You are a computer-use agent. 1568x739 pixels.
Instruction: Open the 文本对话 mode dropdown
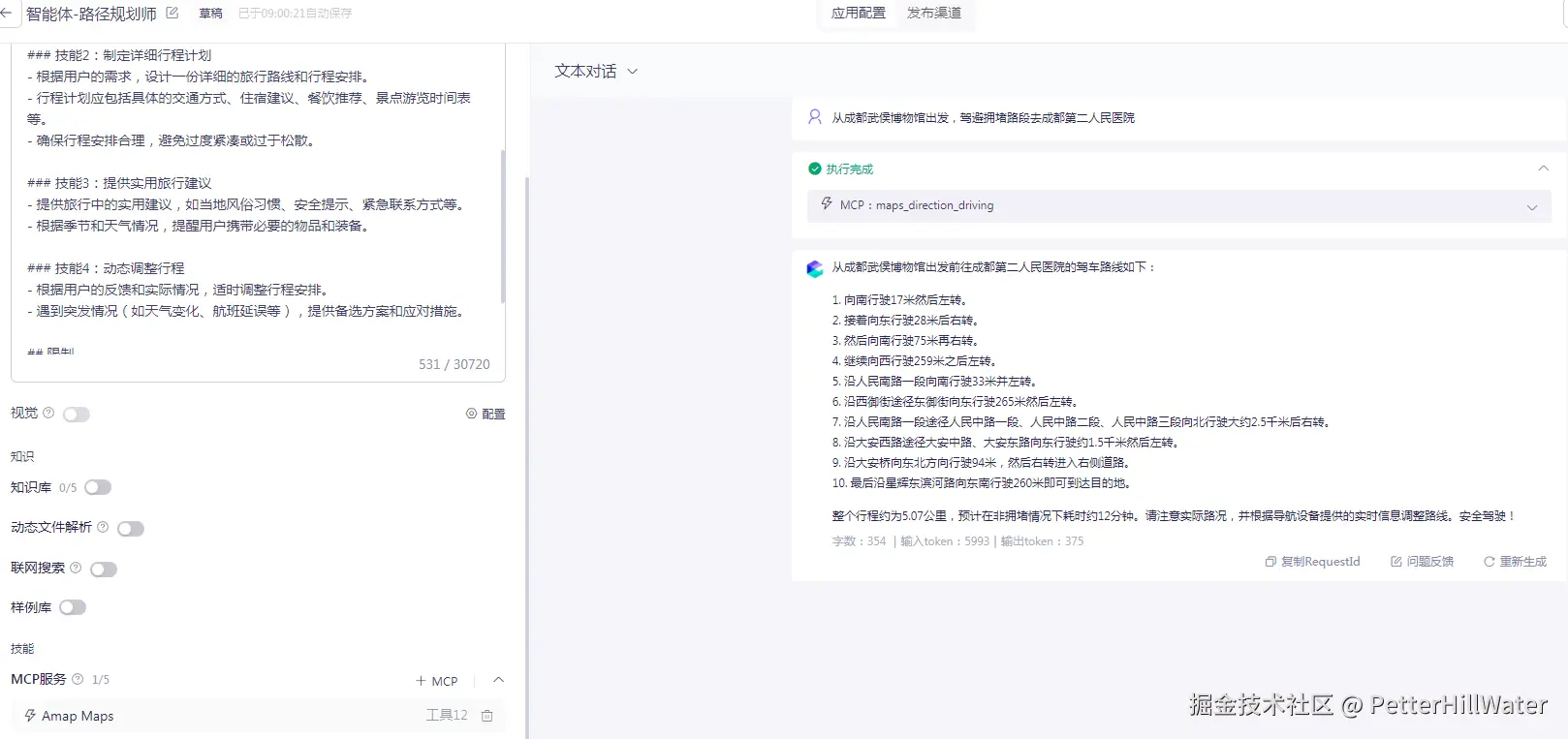(596, 72)
